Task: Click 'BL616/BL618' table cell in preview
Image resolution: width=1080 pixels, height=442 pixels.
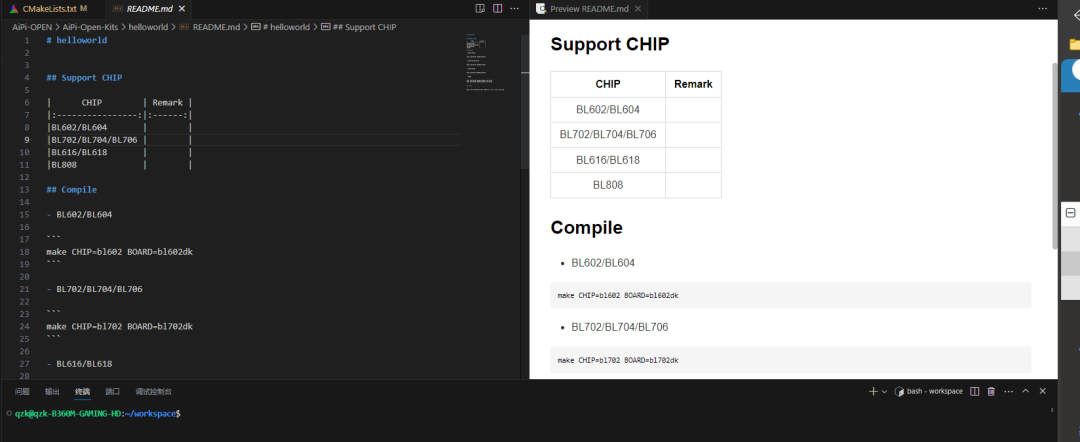Action: point(608,160)
